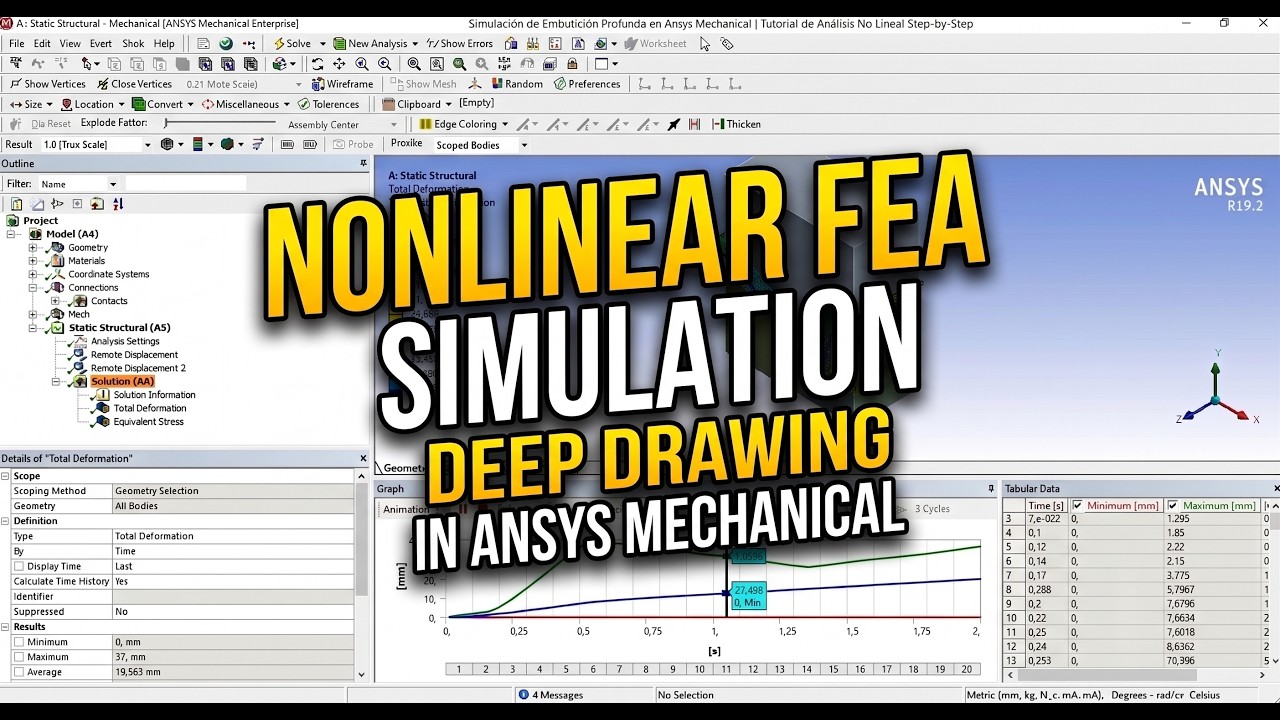Image resolution: width=1280 pixels, height=720 pixels.
Task: Click the green check icon beside File menu row
Action: coord(226,44)
